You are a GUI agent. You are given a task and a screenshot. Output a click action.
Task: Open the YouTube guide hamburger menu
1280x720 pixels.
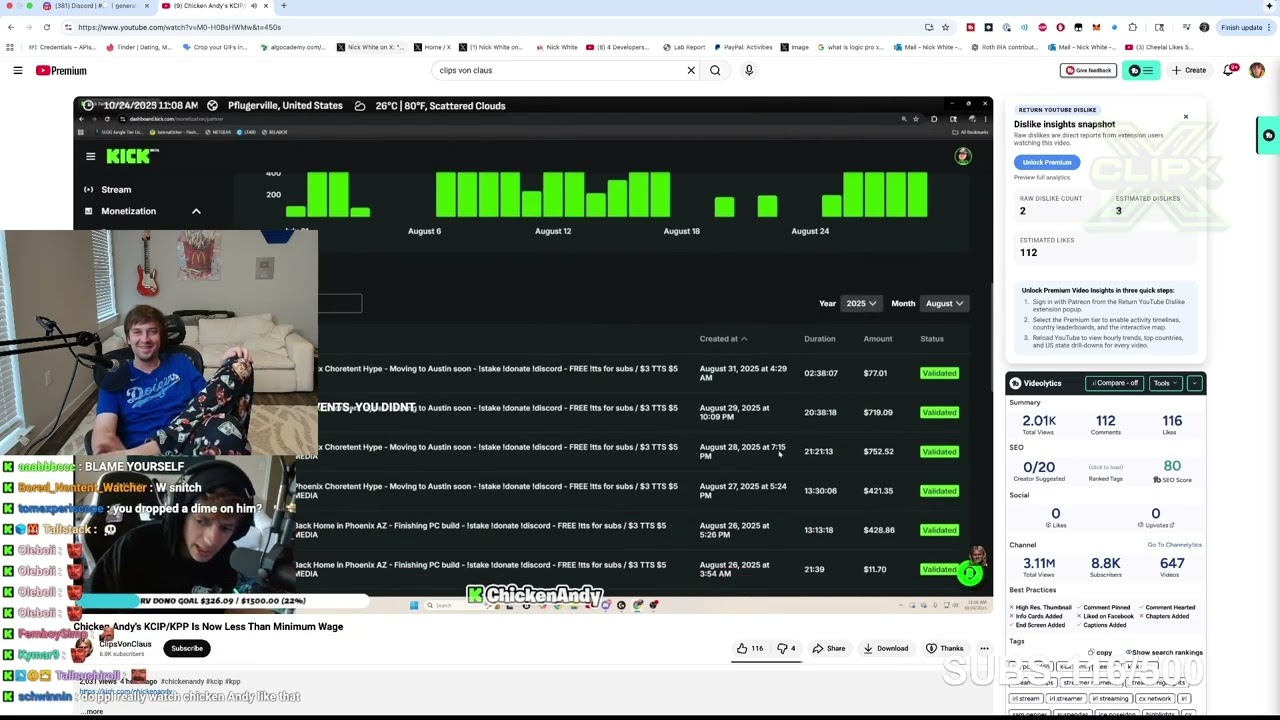pyautogui.click(x=17, y=70)
